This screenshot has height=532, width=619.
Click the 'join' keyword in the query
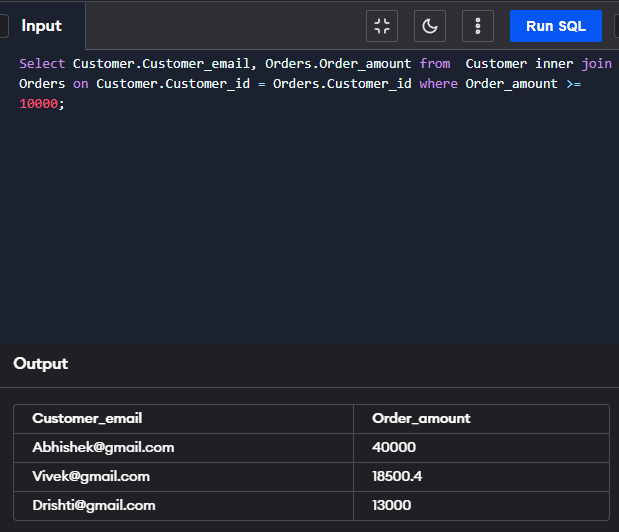(596, 64)
